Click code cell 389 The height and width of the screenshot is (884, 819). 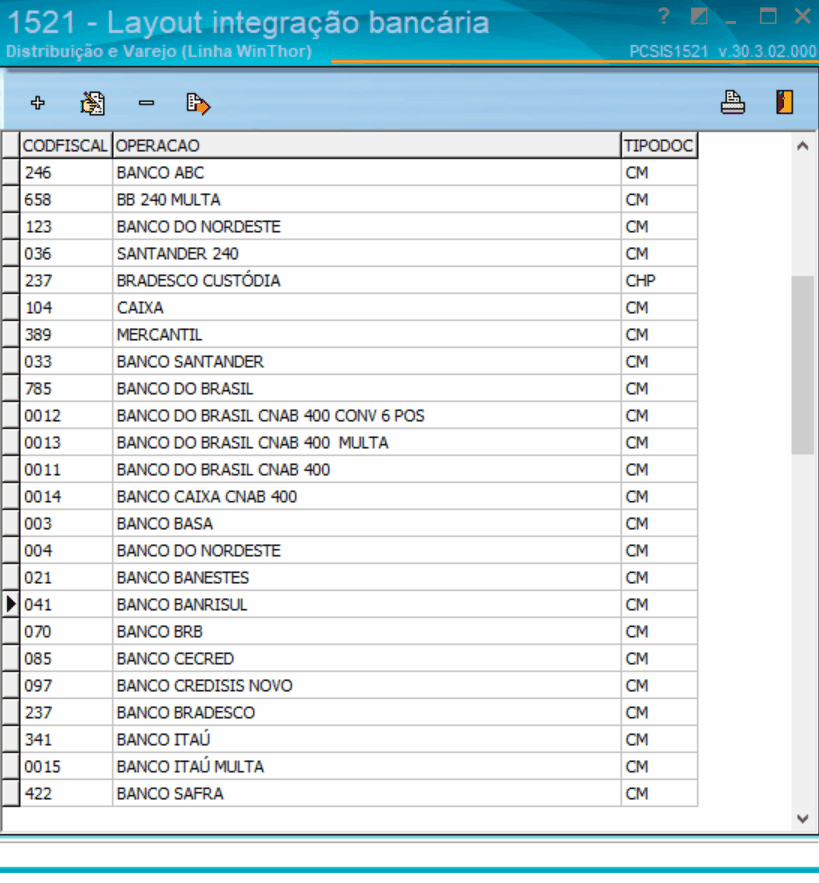point(66,335)
